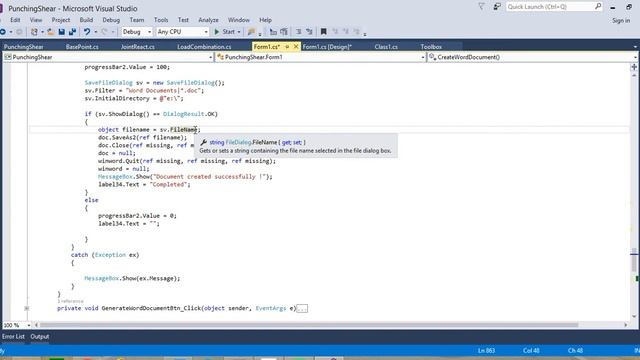This screenshot has height=360, width=640.
Task: Open the Start button dropdown arrow
Action: tap(239, 32)
